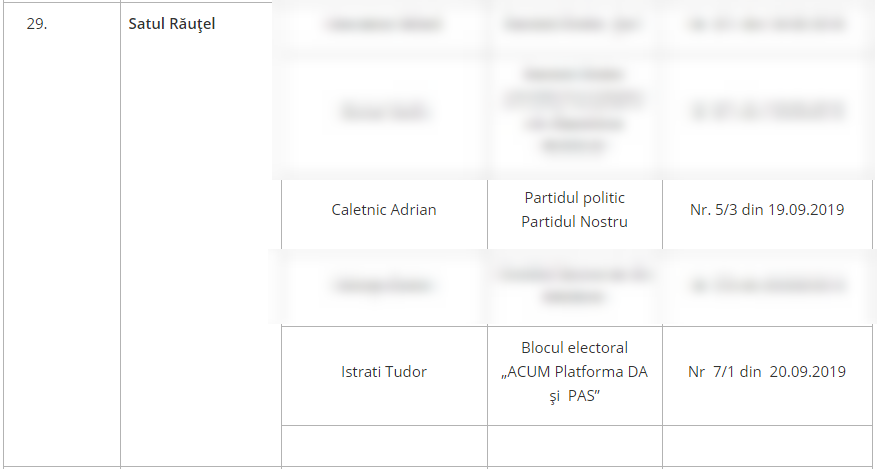The width and height of the screenshot is (877, 469).
Task: Click decision Nr. 5/3 din 19.09.2019
Action: (x=767, y=210)
